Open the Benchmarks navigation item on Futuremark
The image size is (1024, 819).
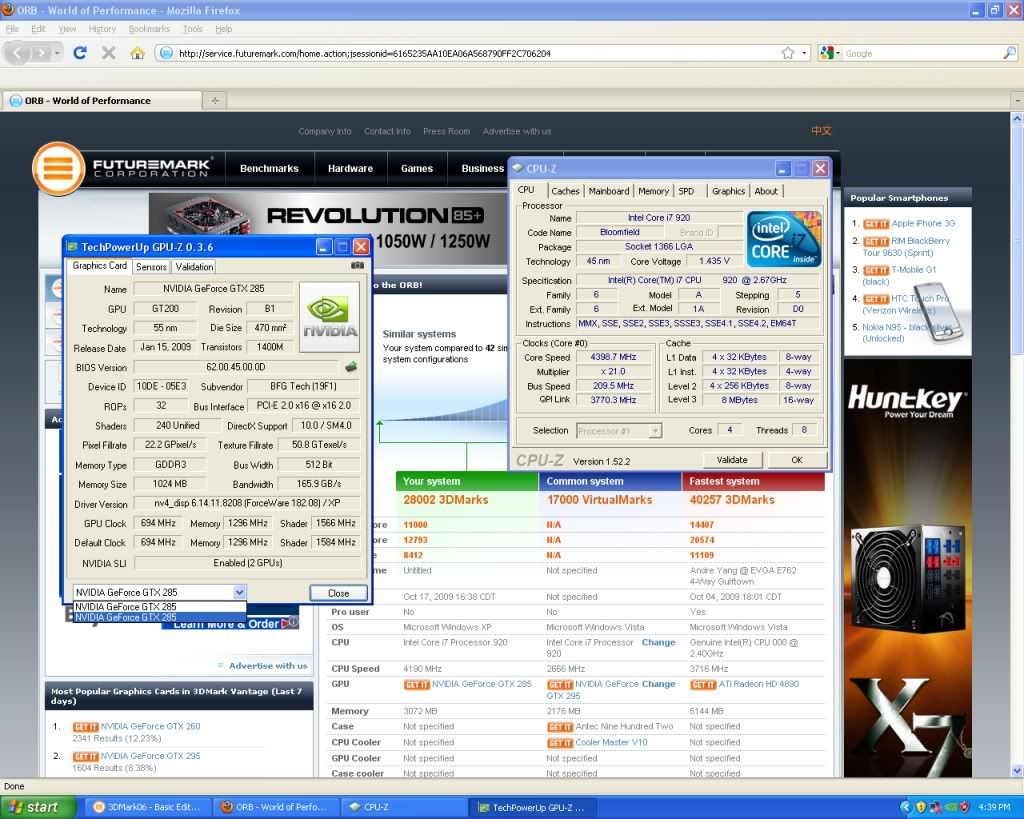(269, 169)
